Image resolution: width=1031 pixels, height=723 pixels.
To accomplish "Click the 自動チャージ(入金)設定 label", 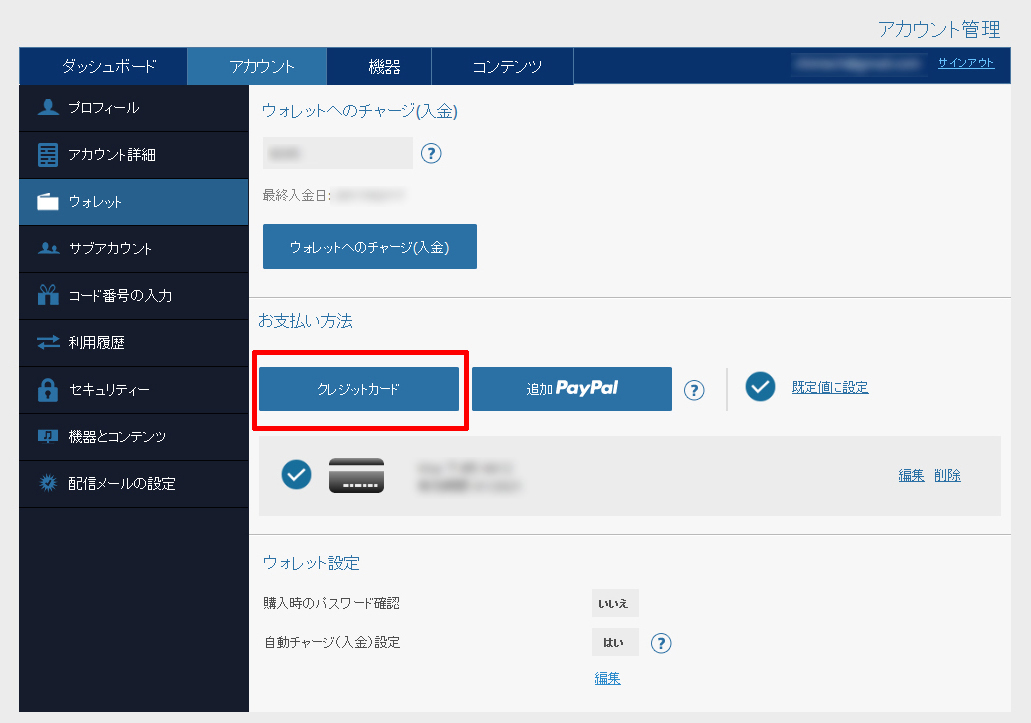I will point(332,642).
